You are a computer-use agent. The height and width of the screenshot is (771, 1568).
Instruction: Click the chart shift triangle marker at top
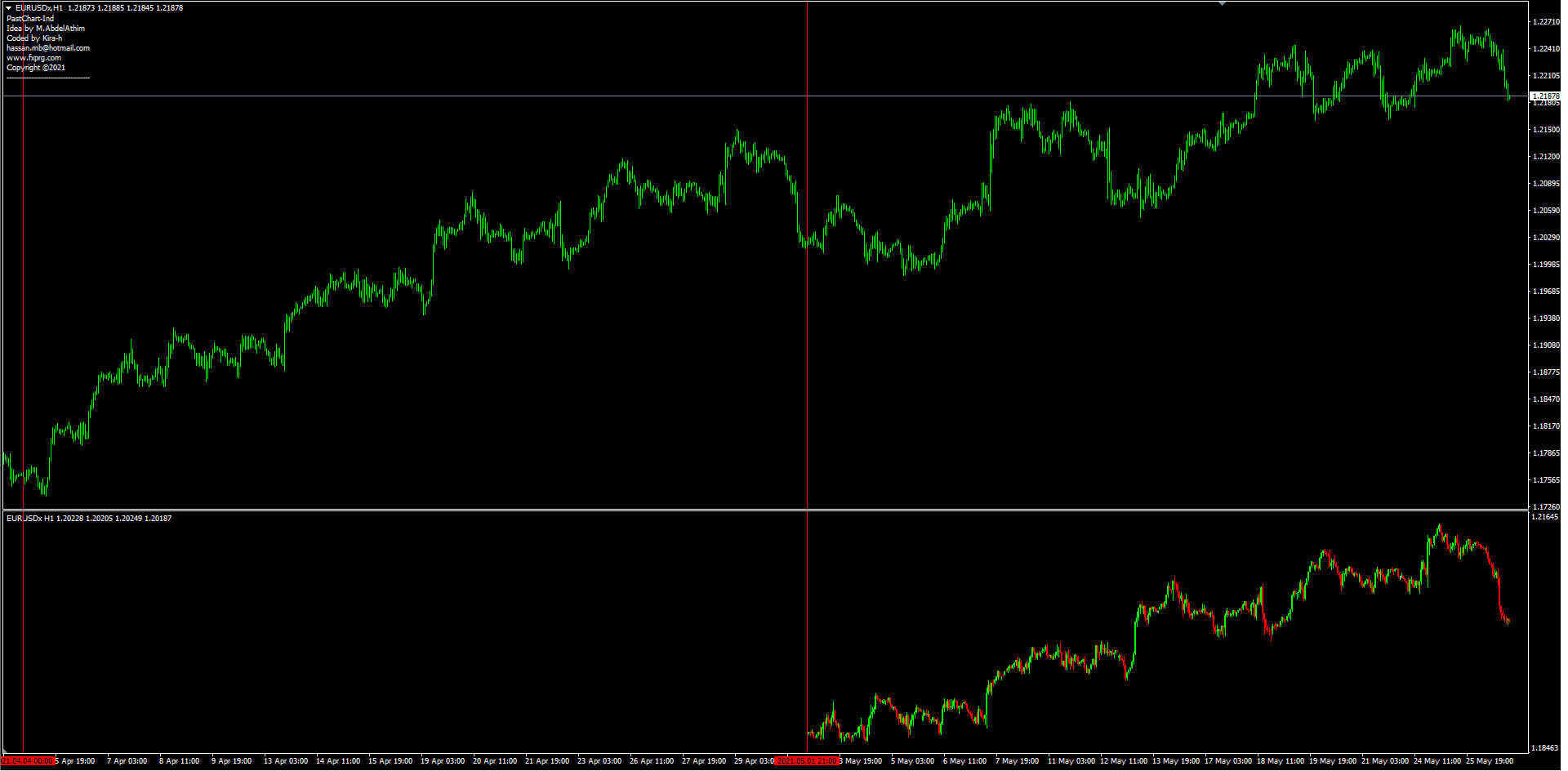pyautogui.click(x=1222, y=4)
